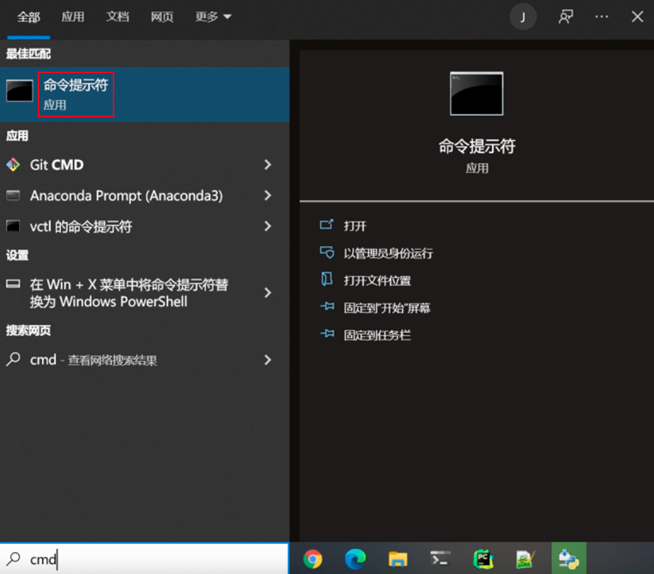The width and height of the screenshot is (654, 574).
Task: Open the Python icon on the taskbar
Action: (x=569, y=559)
